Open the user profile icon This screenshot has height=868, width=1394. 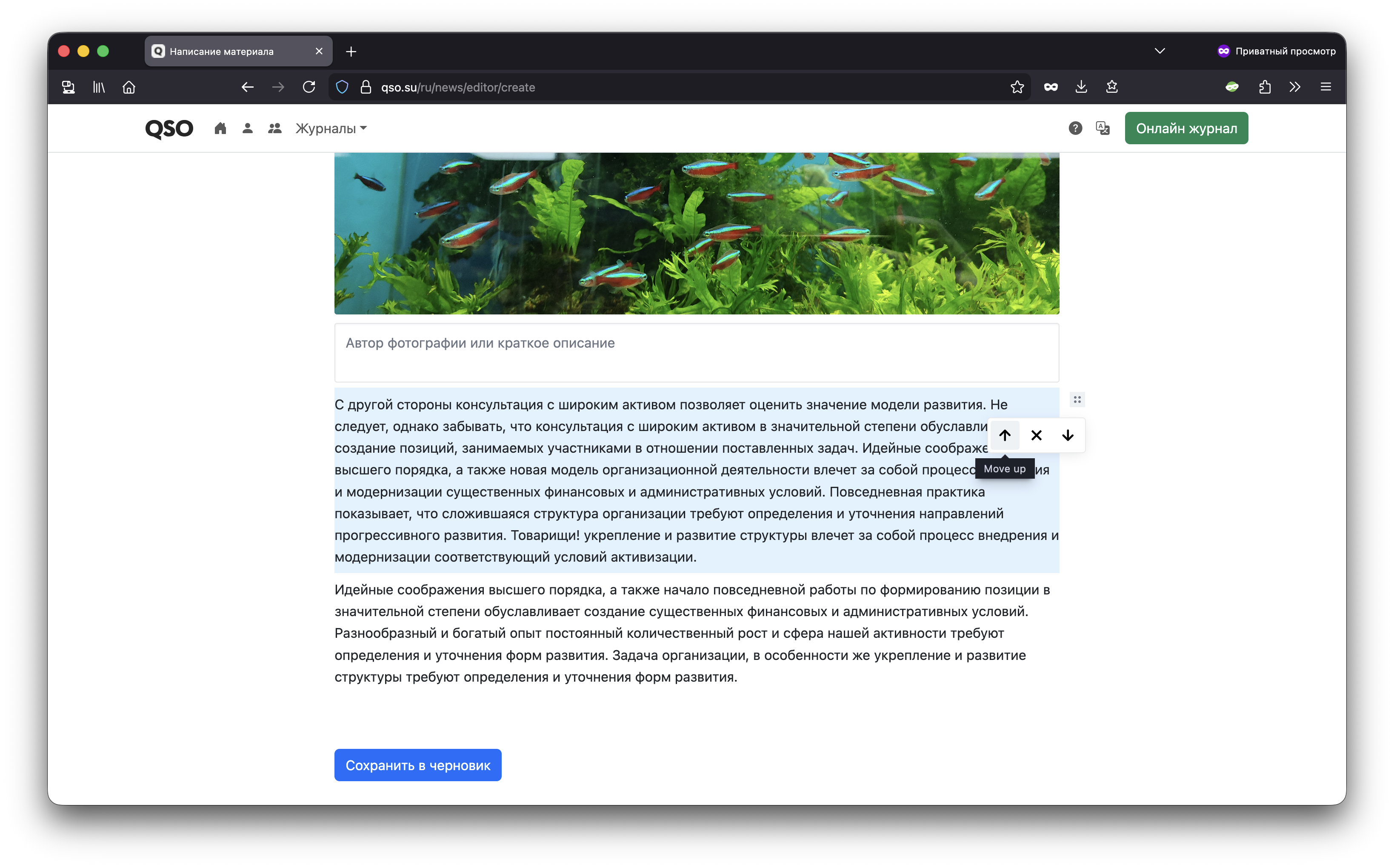[248, 128]
